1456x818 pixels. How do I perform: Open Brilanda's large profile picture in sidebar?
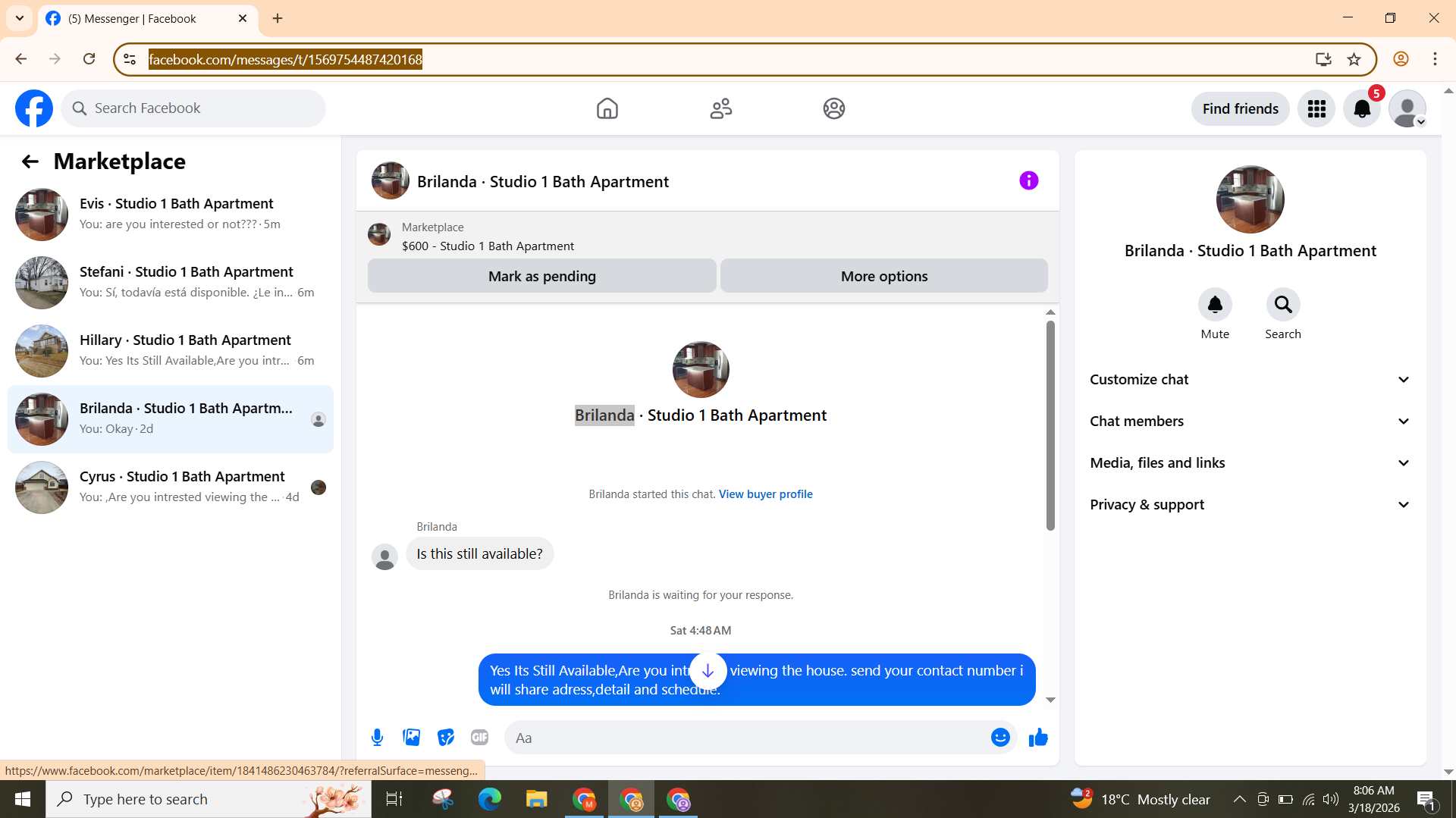[x=1250, y=199]
